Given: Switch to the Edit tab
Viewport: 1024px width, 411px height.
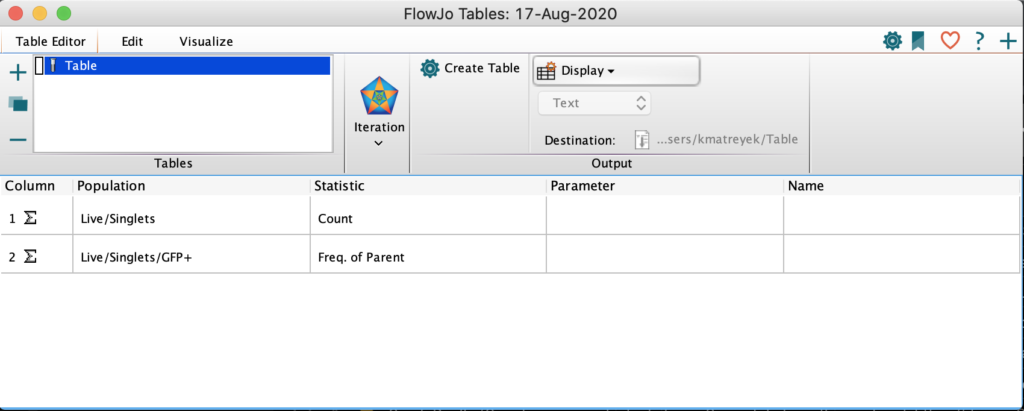Looking at the screenshot, I should [x=132, y=41].
